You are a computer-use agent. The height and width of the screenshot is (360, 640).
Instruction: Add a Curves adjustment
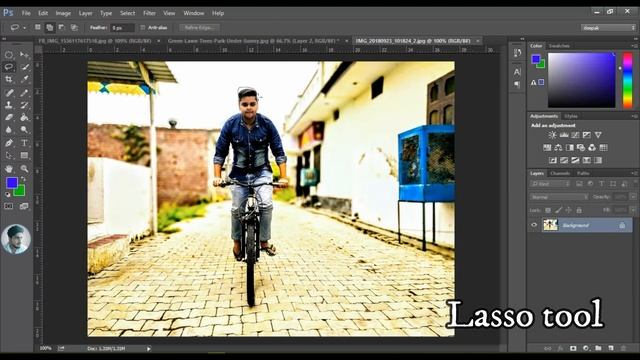pyautogui.click(x=575, y=135)
